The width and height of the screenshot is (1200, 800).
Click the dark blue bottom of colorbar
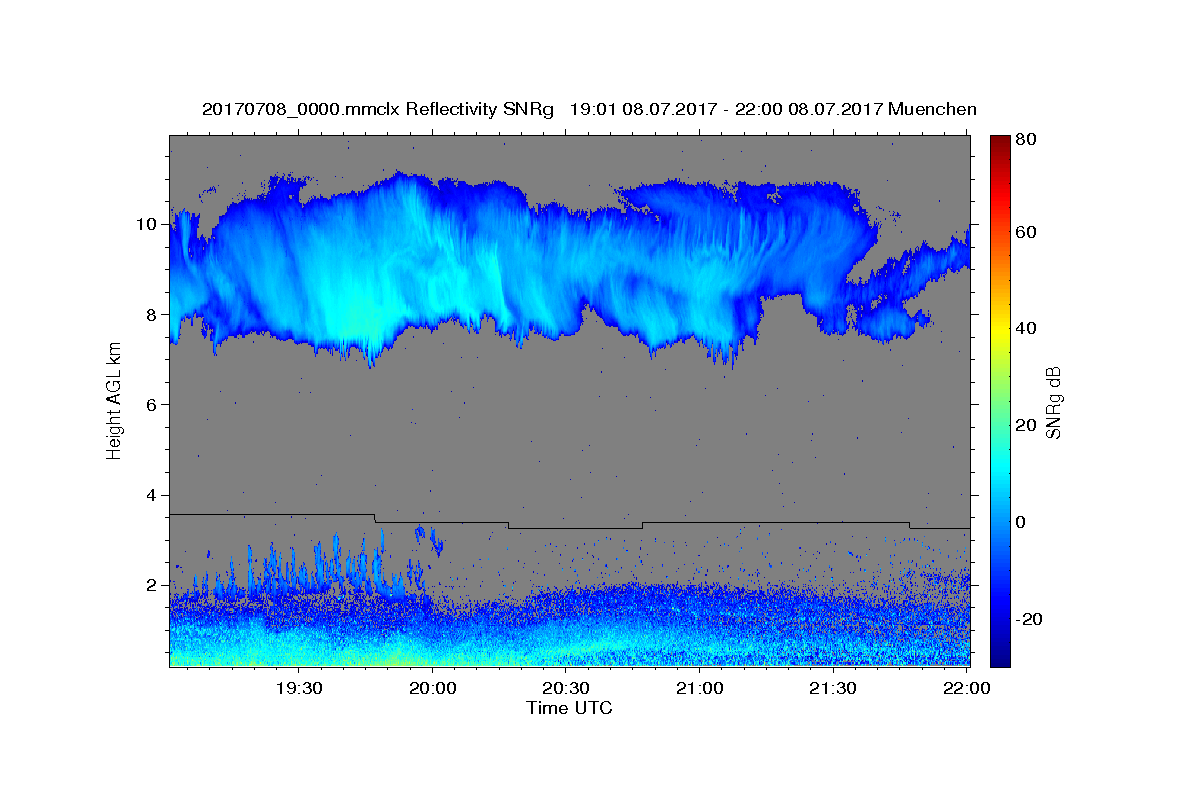click(999, 655)
